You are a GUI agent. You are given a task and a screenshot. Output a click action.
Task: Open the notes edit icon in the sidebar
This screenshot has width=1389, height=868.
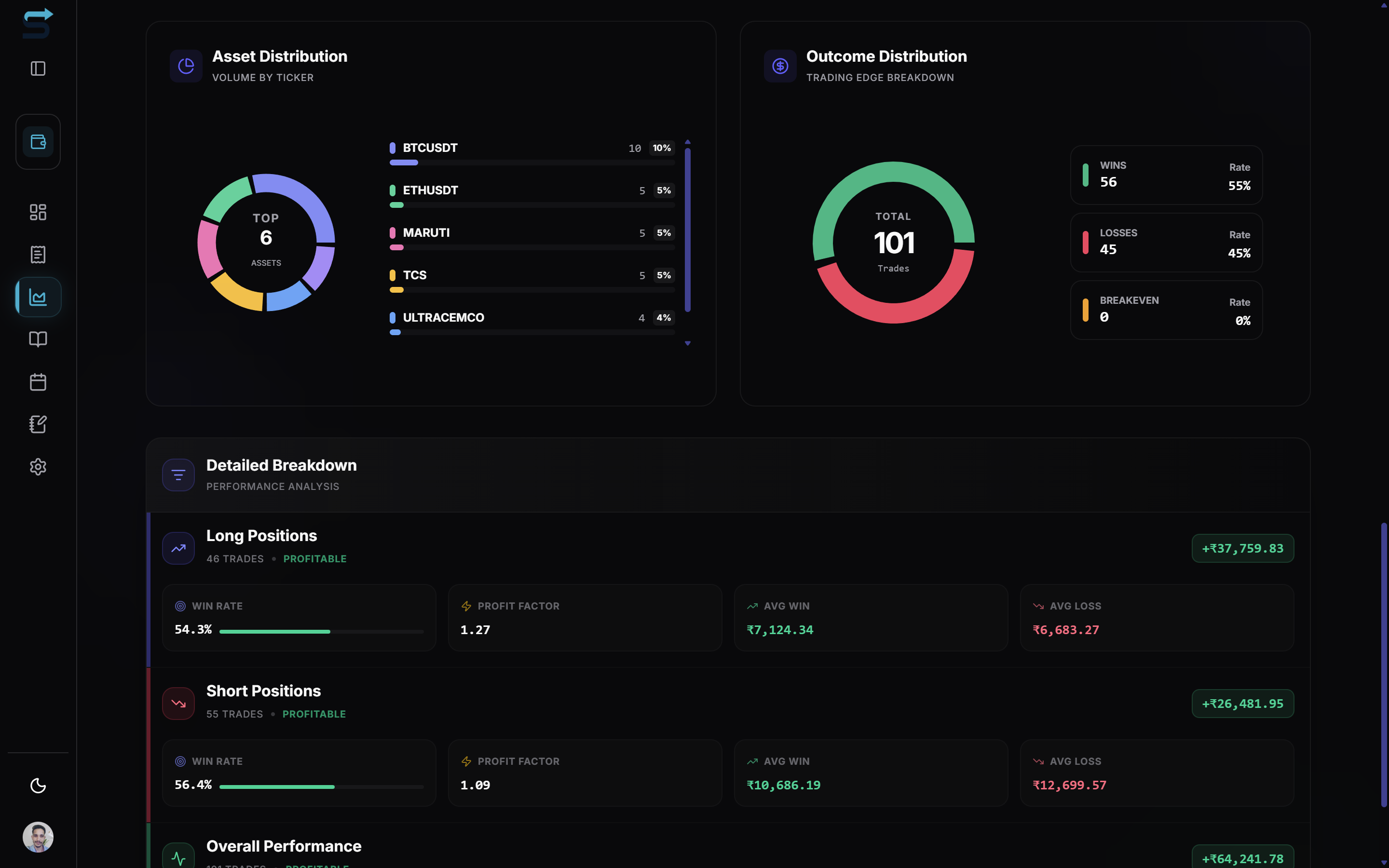(38, 424)
